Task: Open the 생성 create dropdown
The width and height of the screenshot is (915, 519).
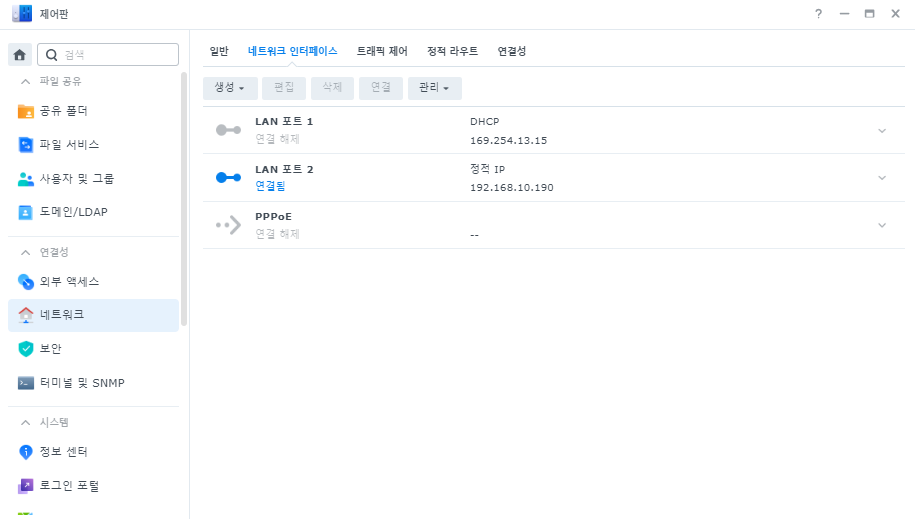Action: click(x=230, y=88)
